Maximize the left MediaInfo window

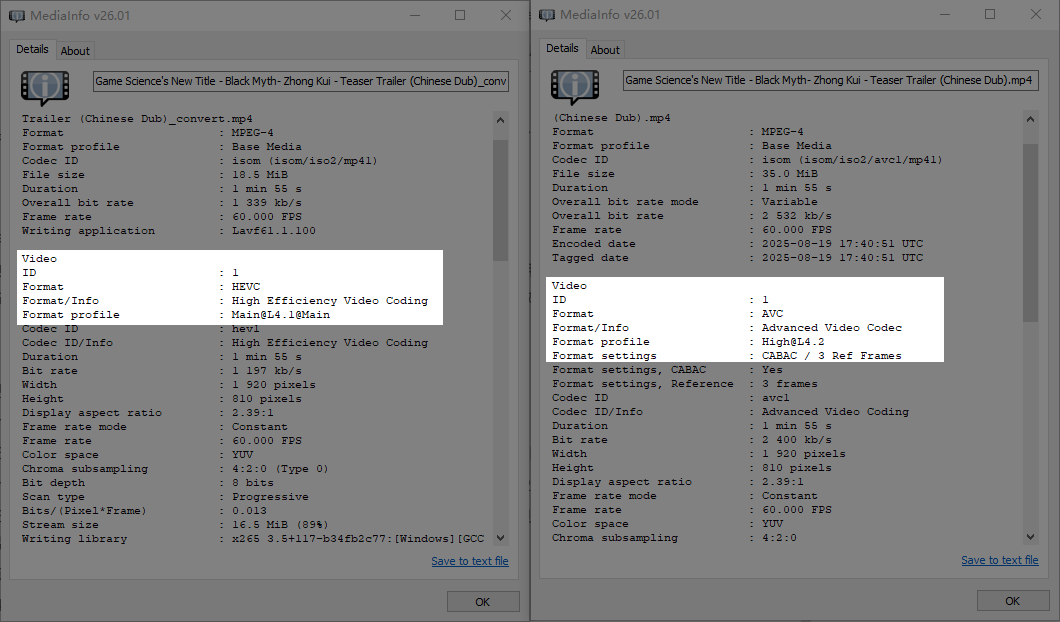point(460,15)
